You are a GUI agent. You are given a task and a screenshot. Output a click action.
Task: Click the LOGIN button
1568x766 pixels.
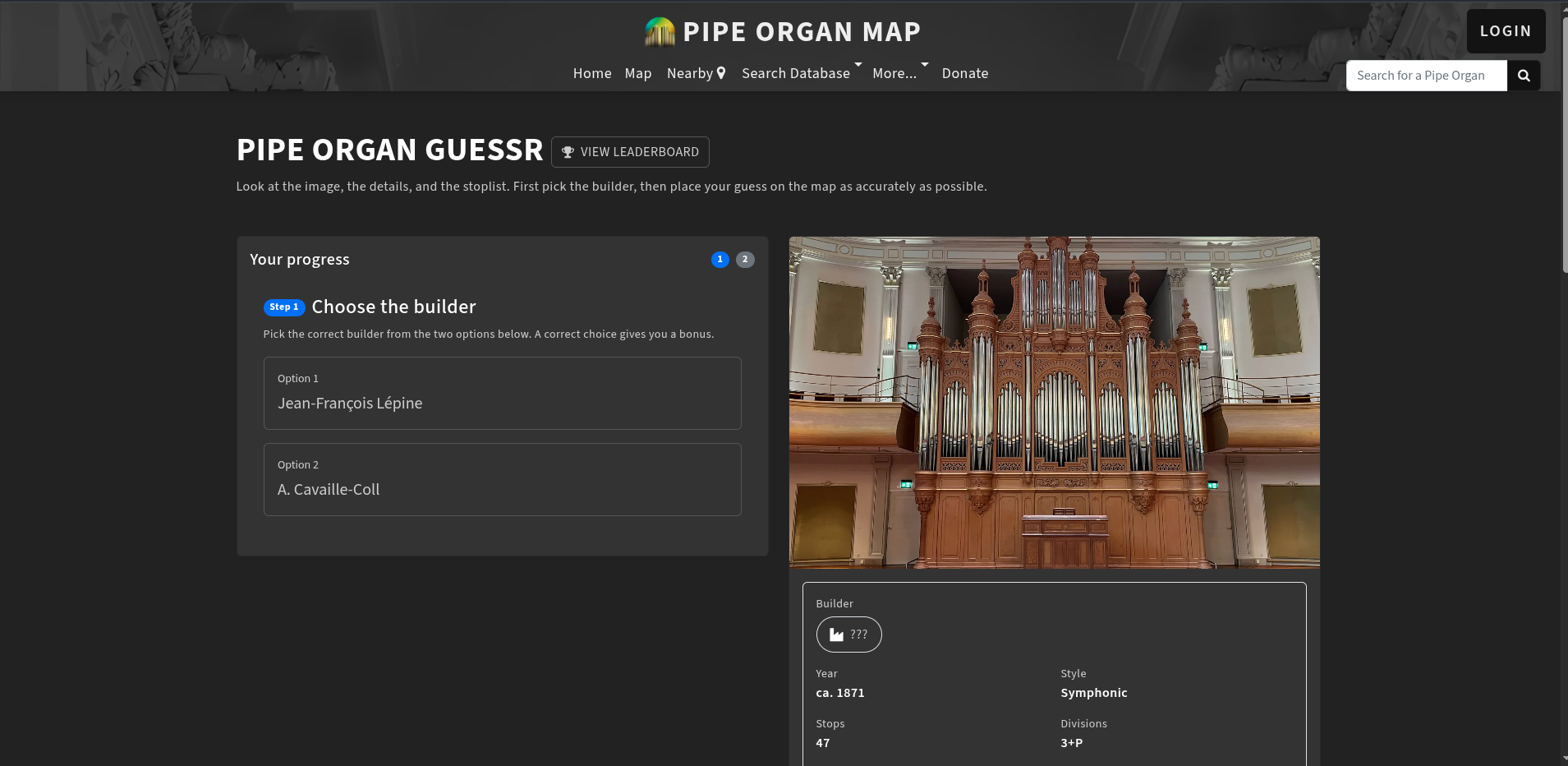(1506, 31)
